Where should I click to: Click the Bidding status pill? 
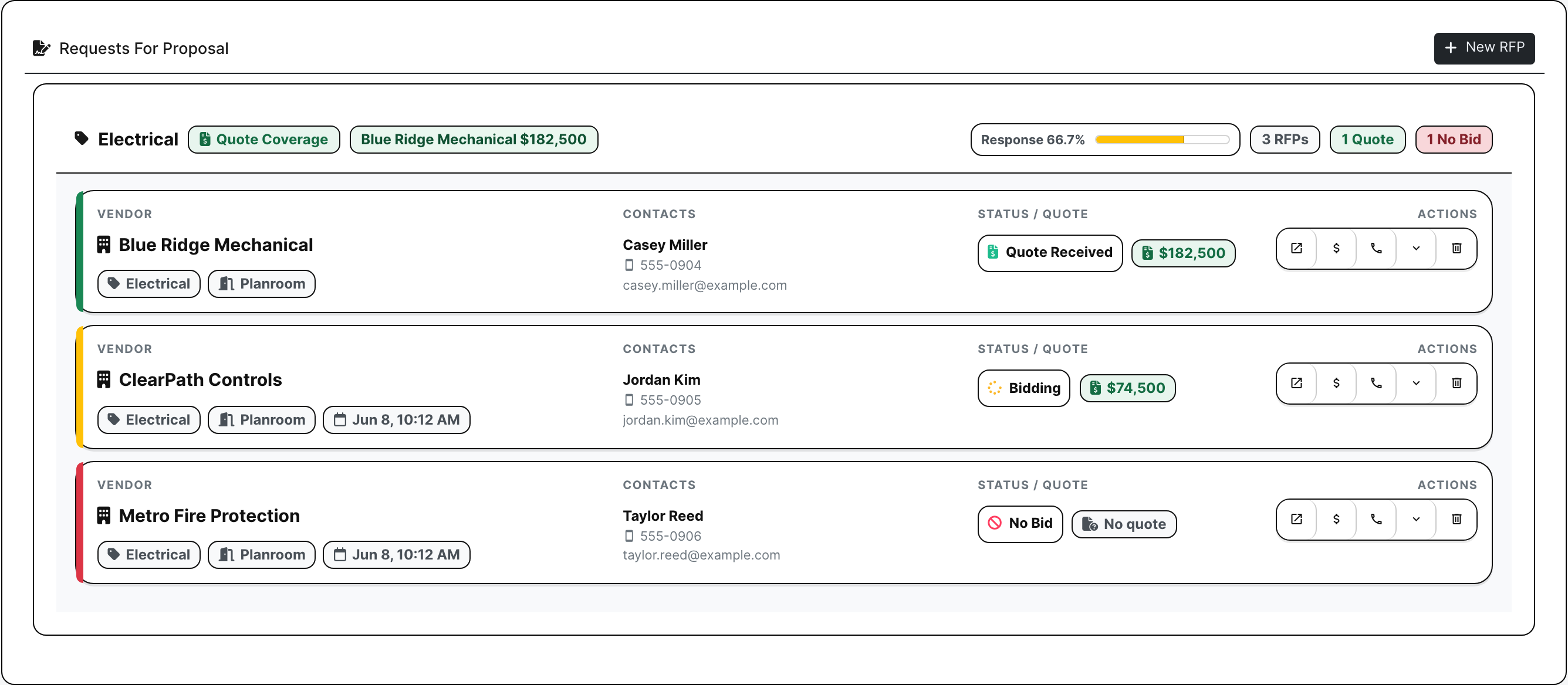click(x=1024, y=388)
